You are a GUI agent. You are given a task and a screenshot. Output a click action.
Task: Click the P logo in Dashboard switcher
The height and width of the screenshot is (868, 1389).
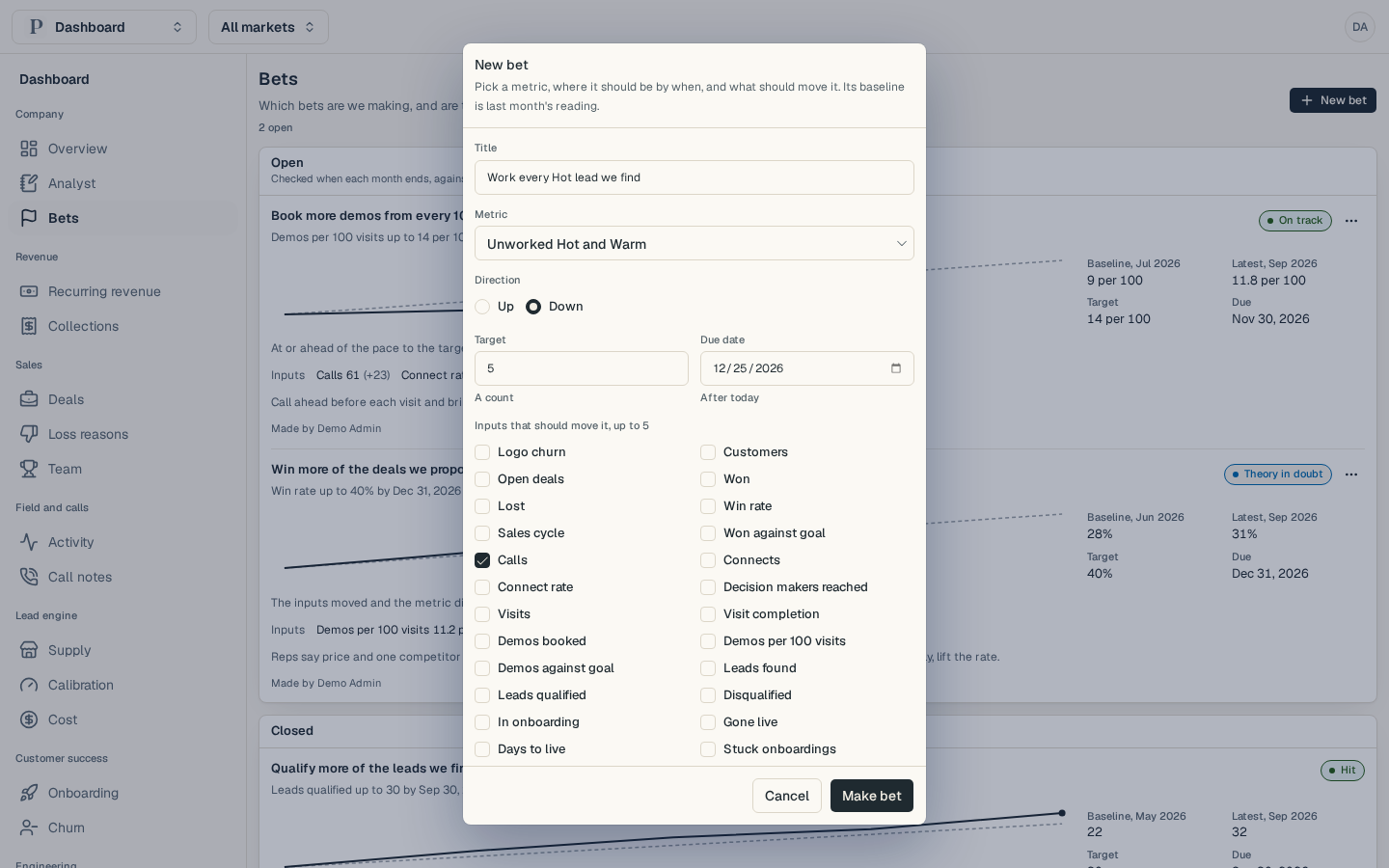(37, 27)
